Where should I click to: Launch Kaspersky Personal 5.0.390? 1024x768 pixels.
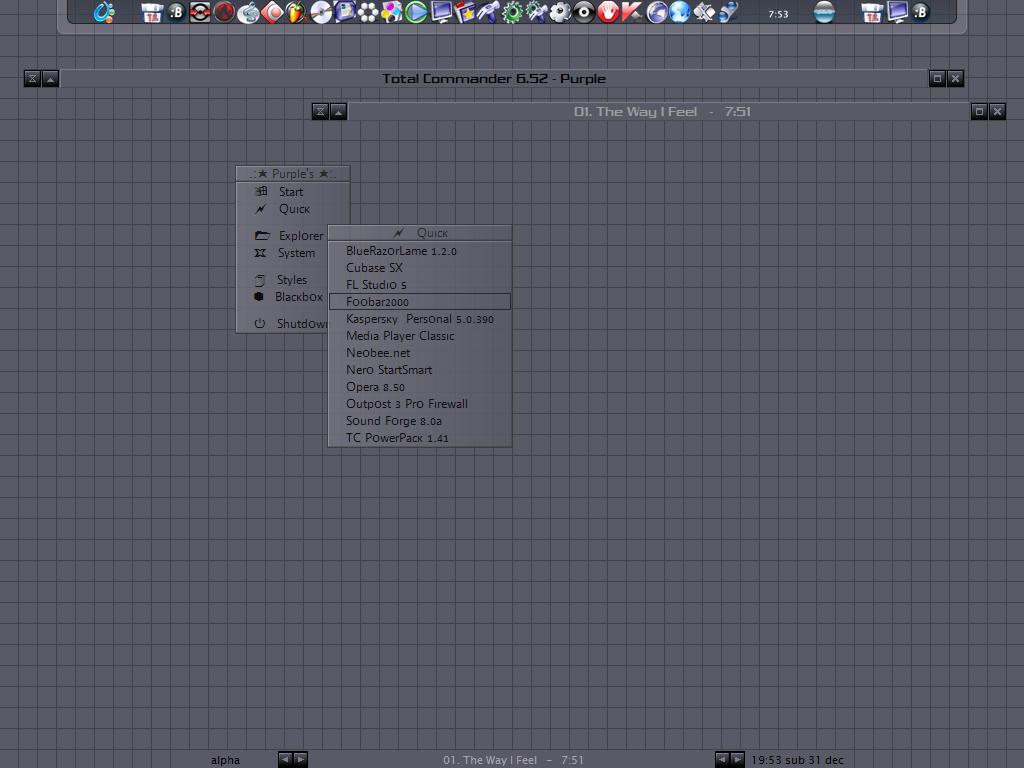click(420, 319)
